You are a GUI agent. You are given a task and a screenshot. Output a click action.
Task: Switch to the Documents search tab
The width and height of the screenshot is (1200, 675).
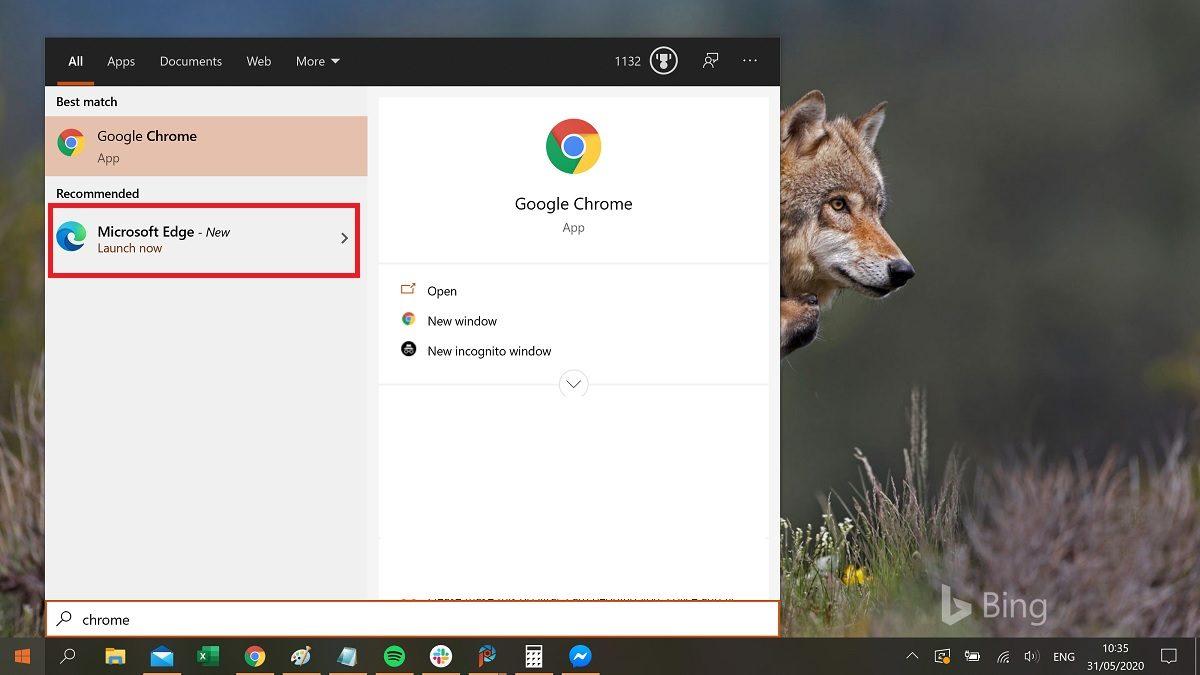pyautogui.click(x=190, y=61)
